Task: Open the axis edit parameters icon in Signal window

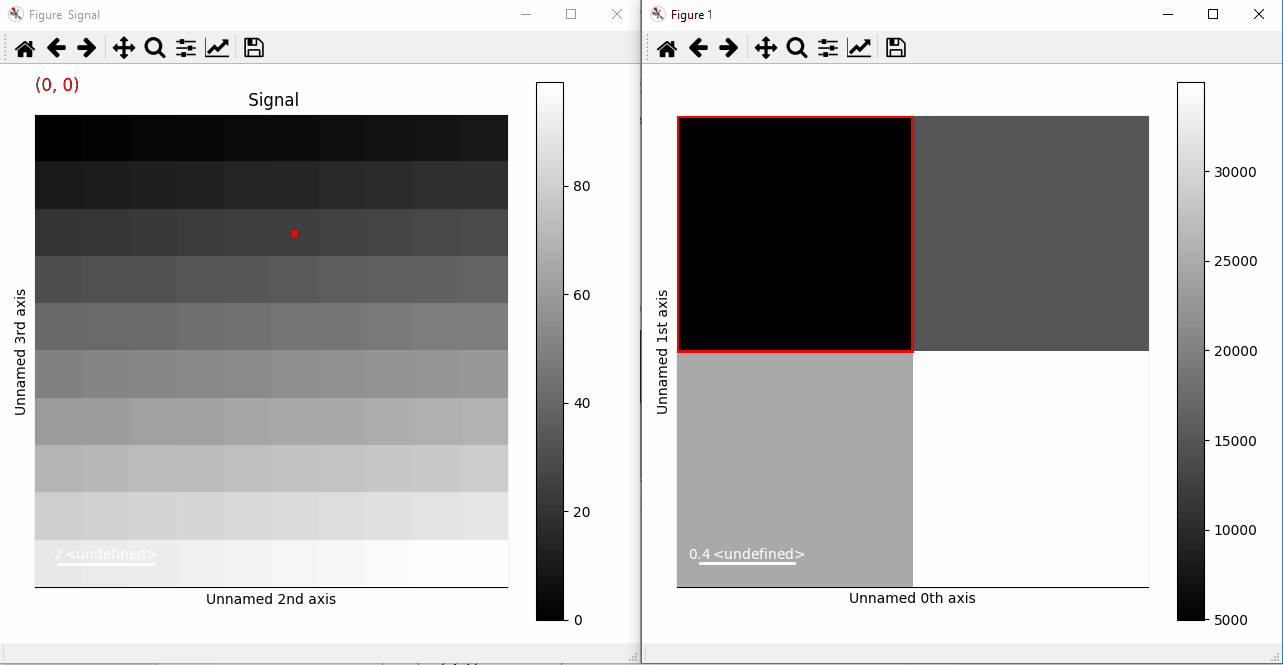Action: (217, 48)
